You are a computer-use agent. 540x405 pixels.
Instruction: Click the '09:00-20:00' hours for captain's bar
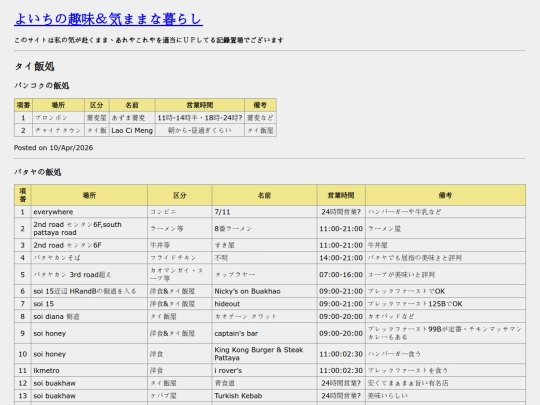pos(341,333)
